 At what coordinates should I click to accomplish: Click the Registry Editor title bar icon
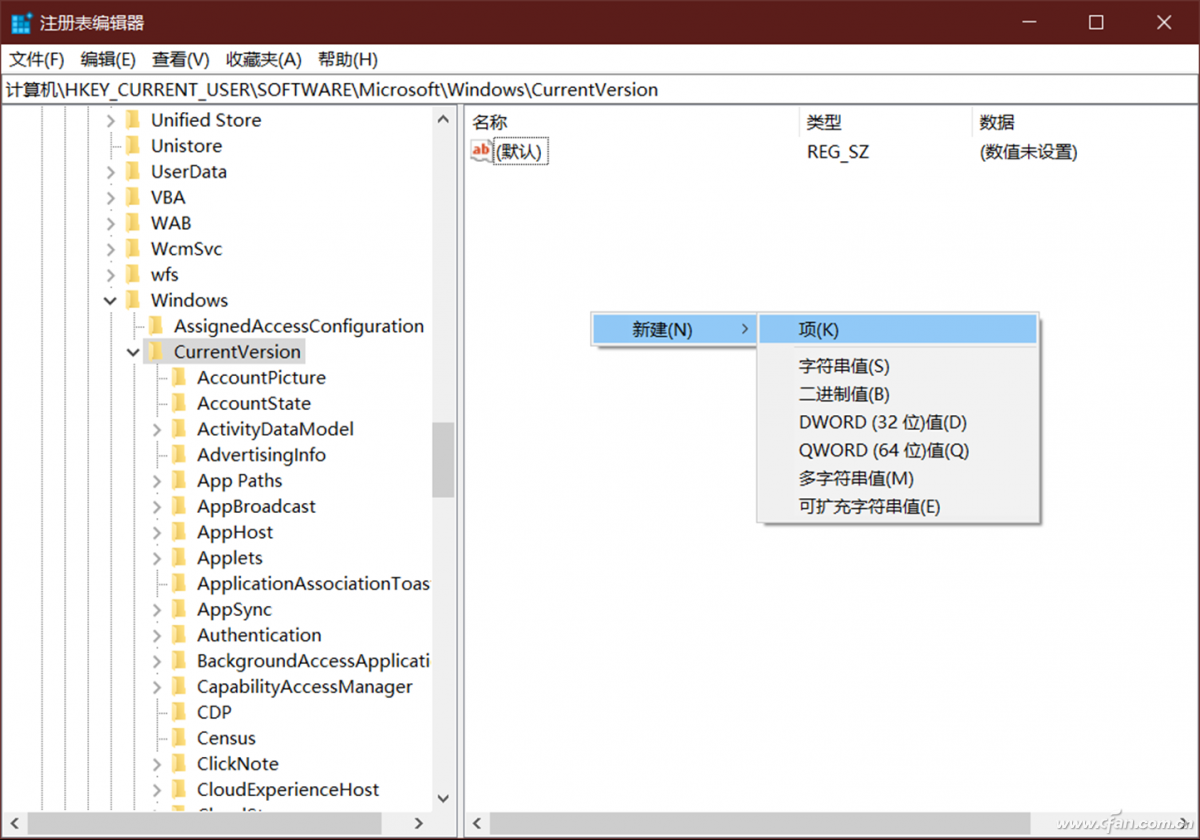[x=21, y=22]
